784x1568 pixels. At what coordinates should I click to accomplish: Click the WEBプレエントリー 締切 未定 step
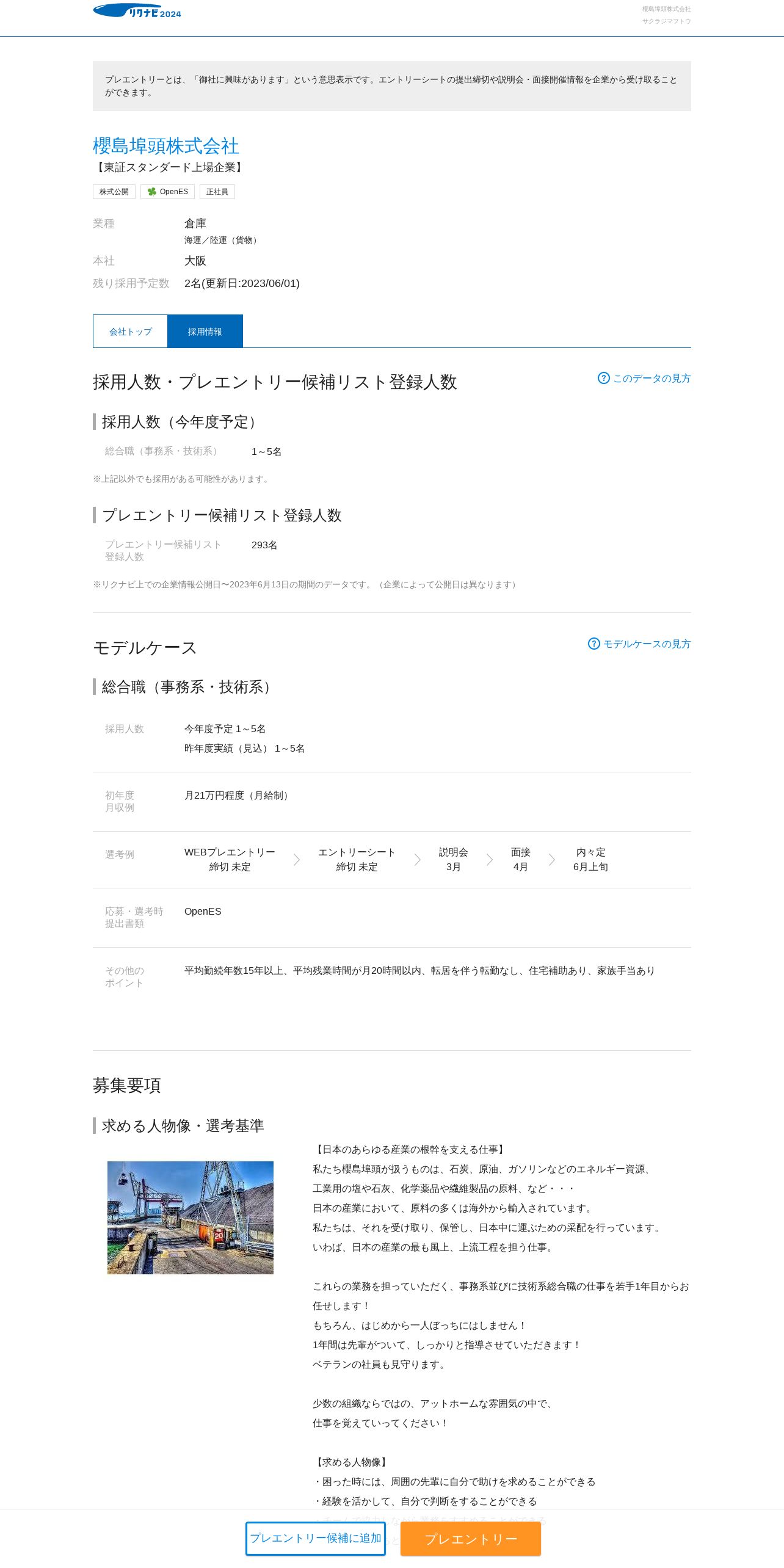[x=230, y=859]
